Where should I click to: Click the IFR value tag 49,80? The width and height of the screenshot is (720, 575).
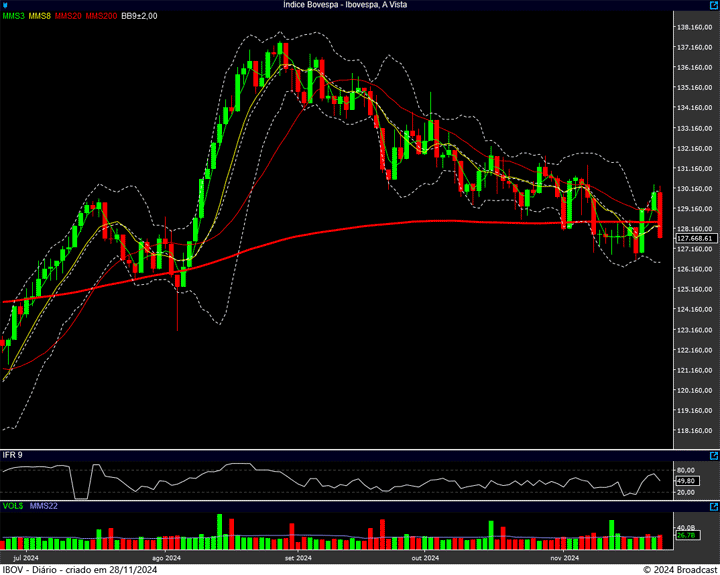pyautogui.click(x=686, y=480)
